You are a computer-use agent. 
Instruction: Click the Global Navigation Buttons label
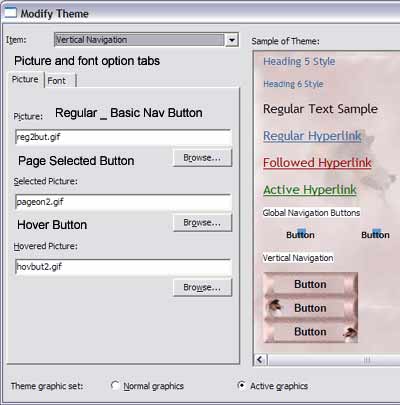pyautogui.click(x=311, y=213)
